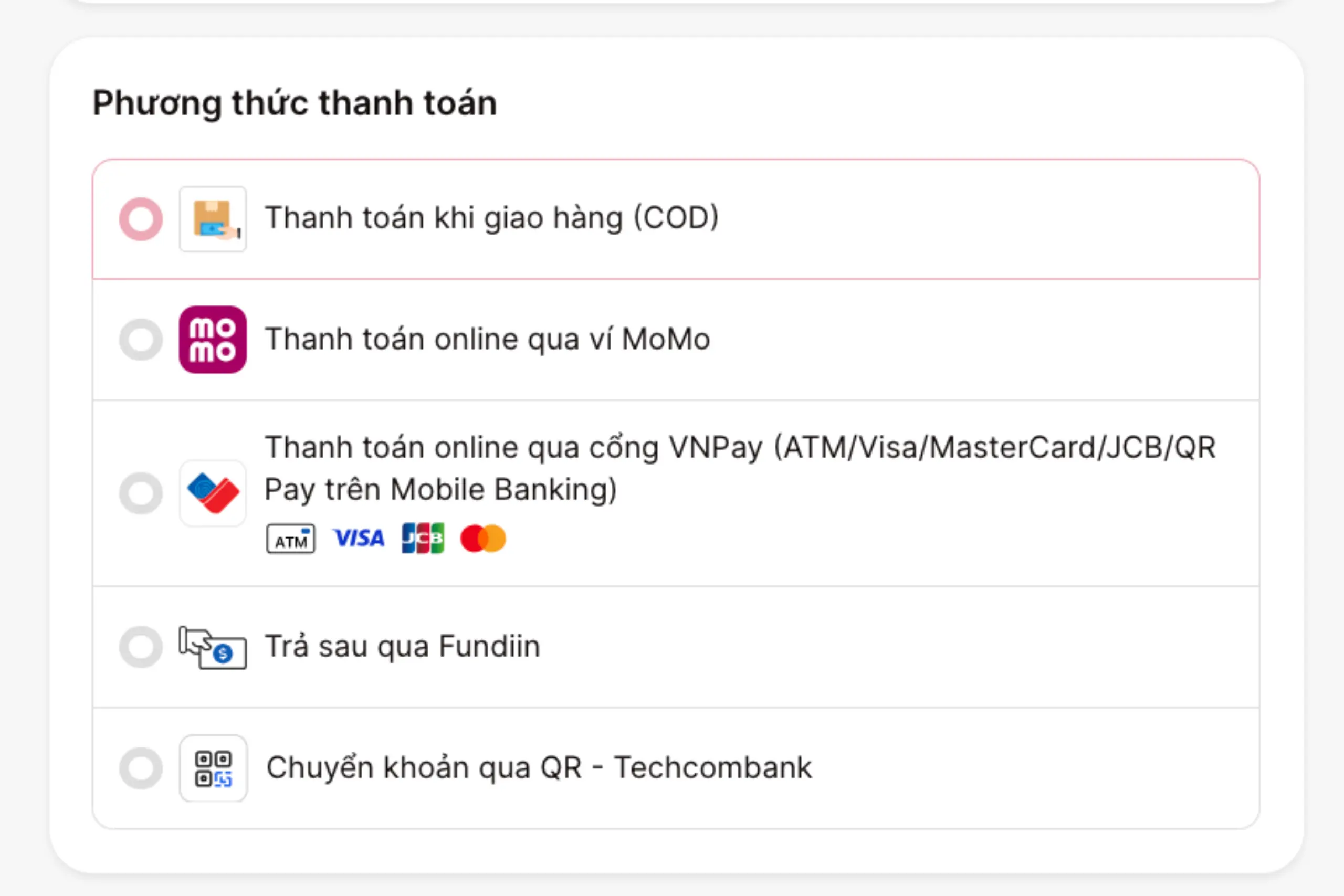Viewport: 1344px width, 896px height.
Task: Click the Fundiin hand-and-money icon
Action: coord(213,648)
